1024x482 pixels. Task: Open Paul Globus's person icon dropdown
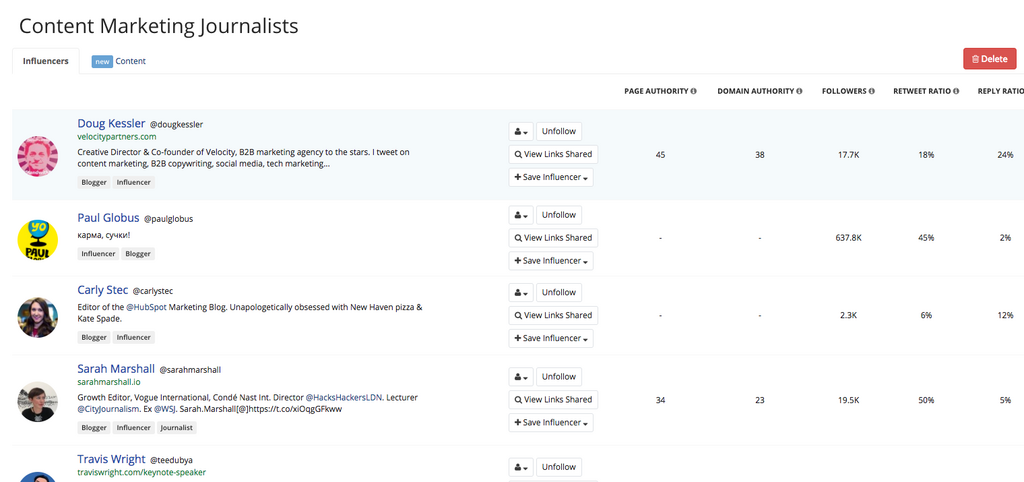click(520, 215)
